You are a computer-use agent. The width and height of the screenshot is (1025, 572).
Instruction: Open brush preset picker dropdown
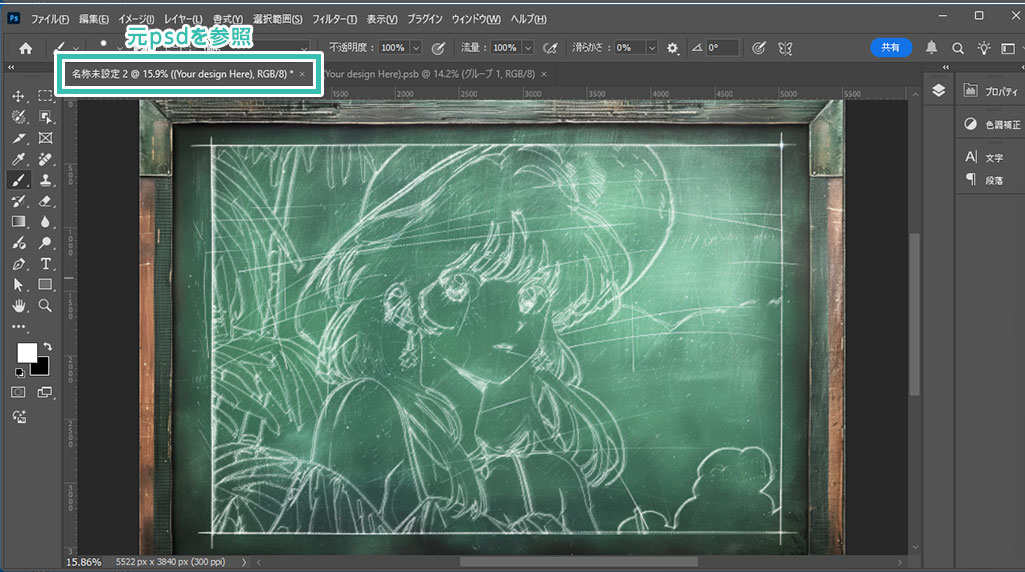tap(120, 48)
